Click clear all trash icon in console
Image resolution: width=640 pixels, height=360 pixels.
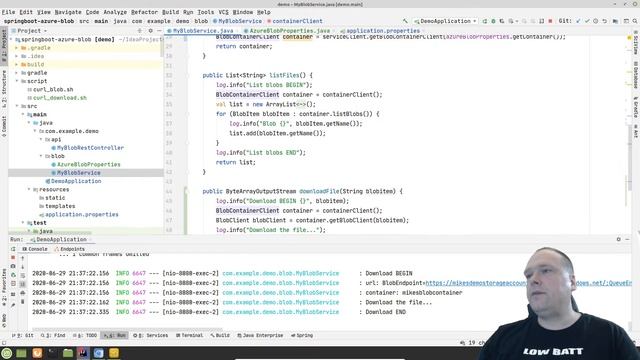(x=23, y=302)
